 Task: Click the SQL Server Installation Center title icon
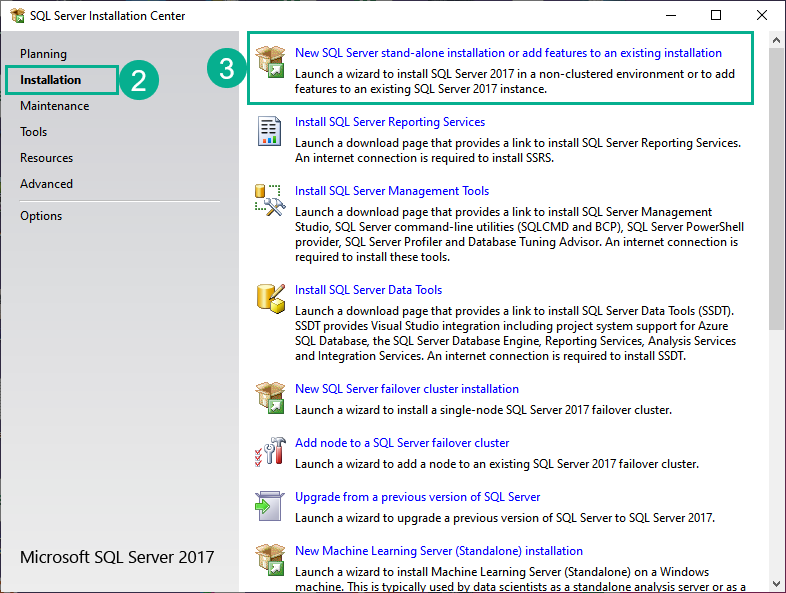(18, 16)
